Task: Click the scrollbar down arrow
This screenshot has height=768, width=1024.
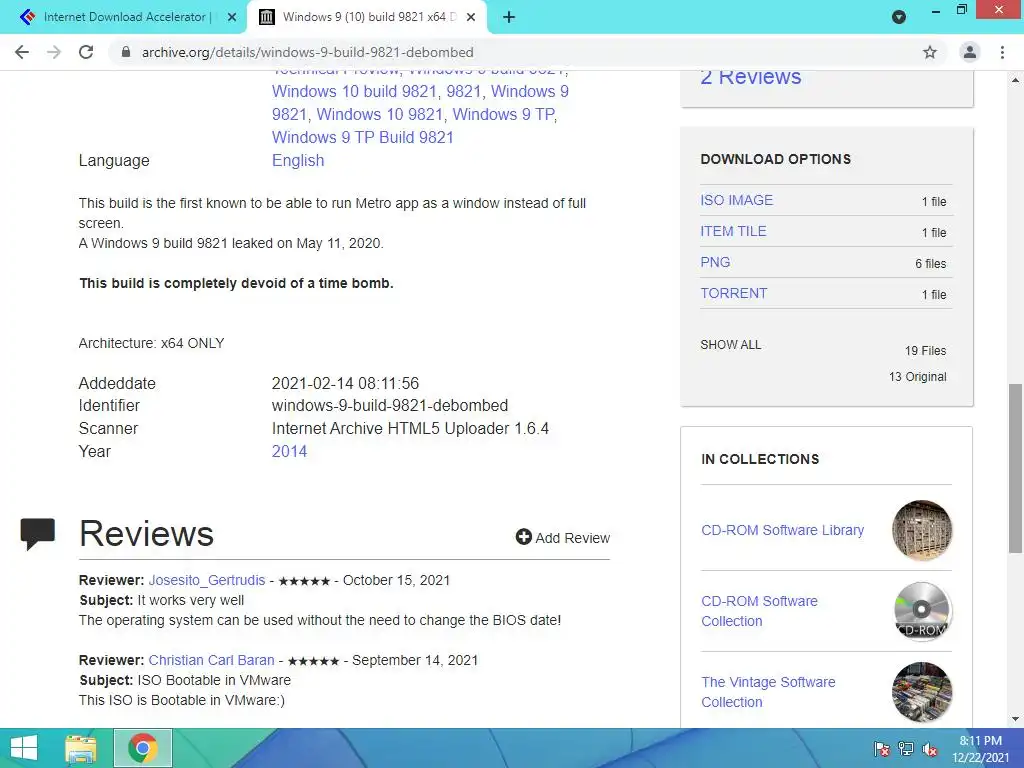Action: pos(1016,719)
